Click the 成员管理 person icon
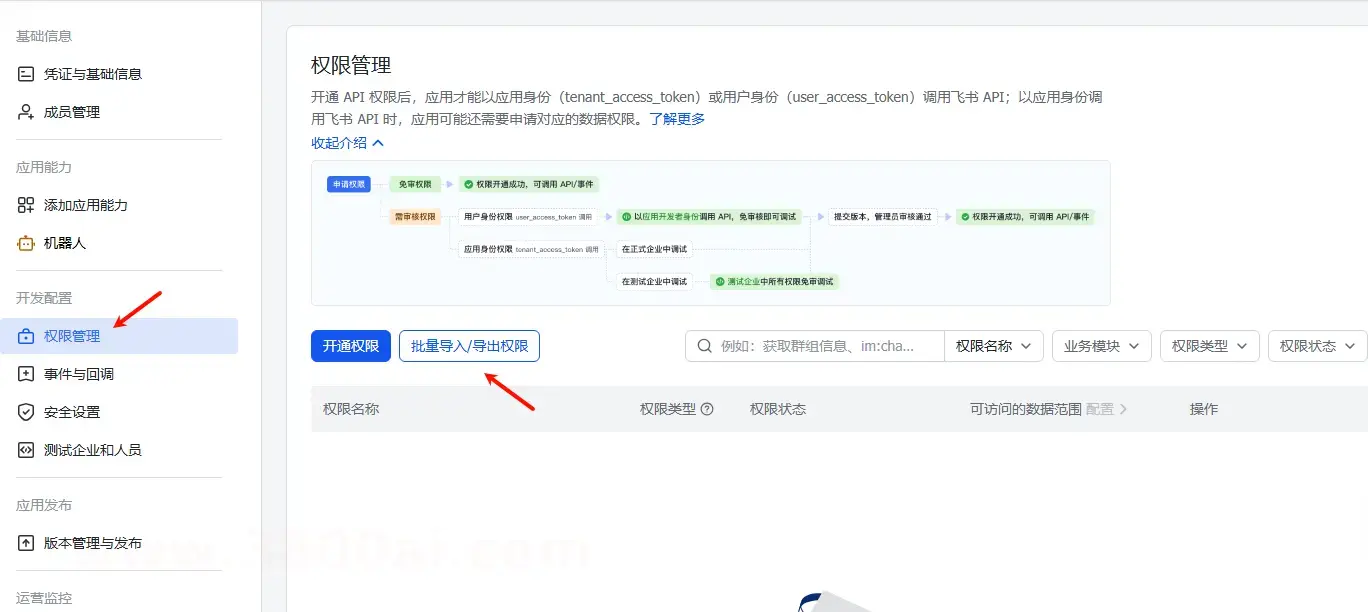 click(26, 112)
